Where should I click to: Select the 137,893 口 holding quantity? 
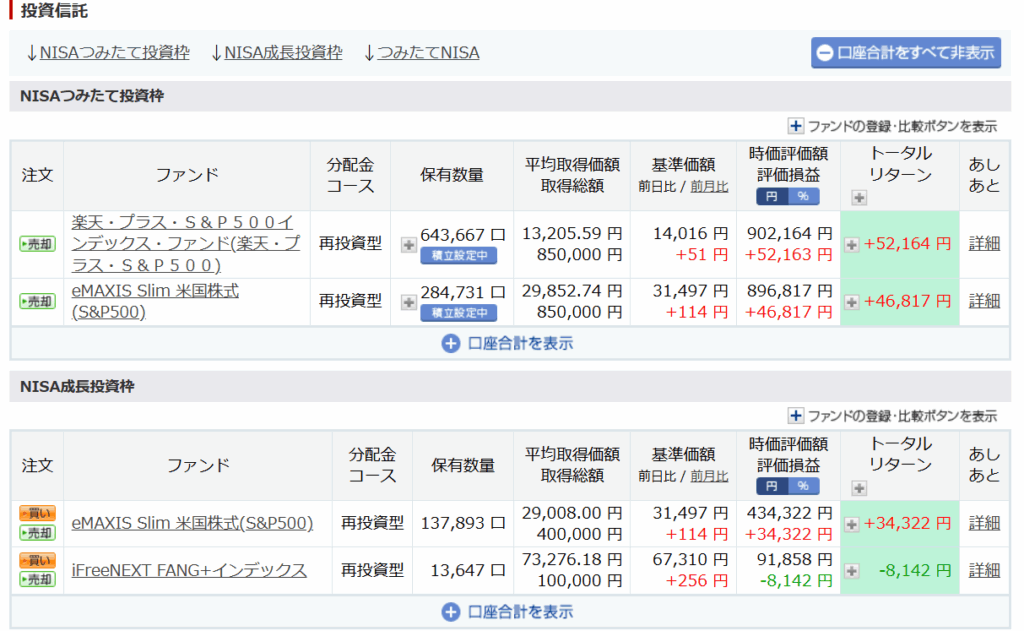point(463,523)
